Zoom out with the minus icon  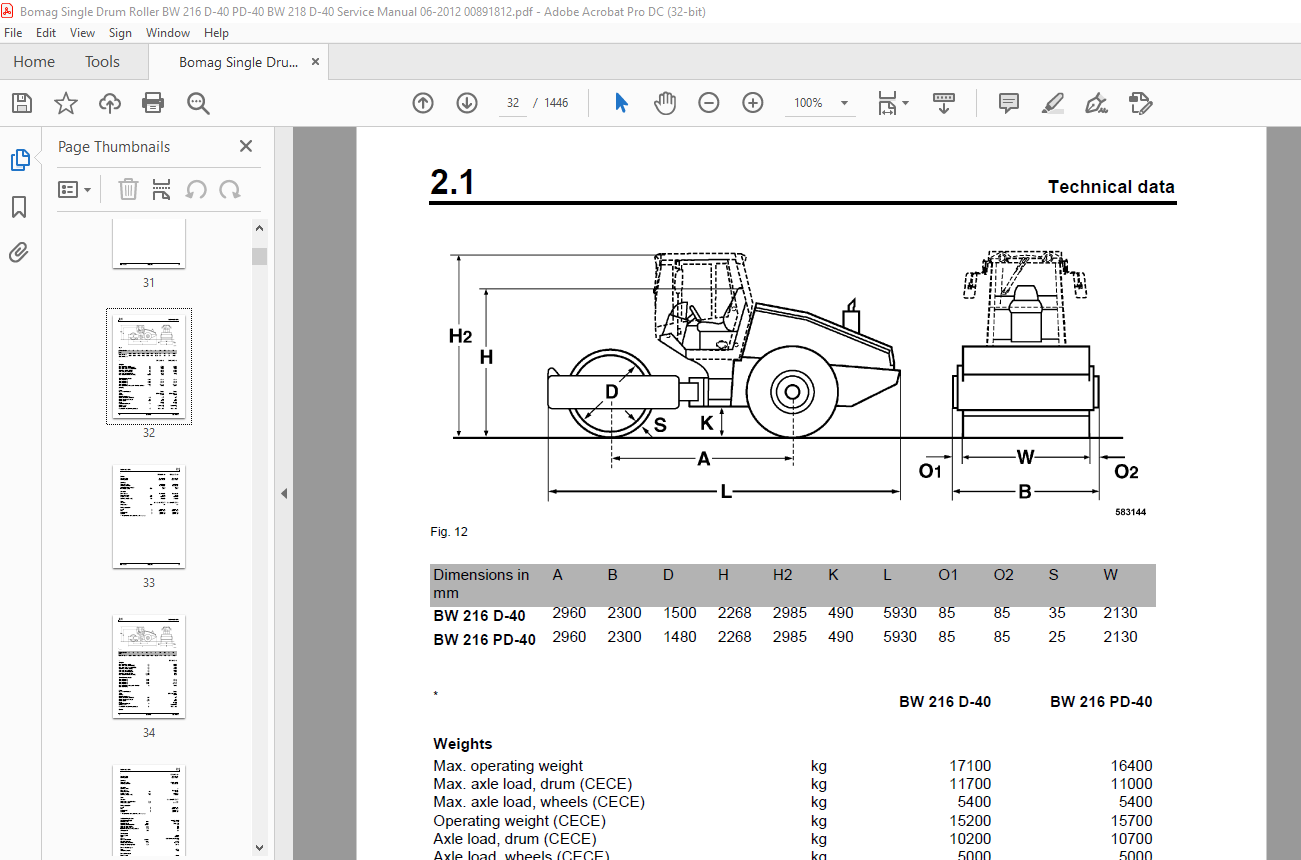[x=709, y=103]
